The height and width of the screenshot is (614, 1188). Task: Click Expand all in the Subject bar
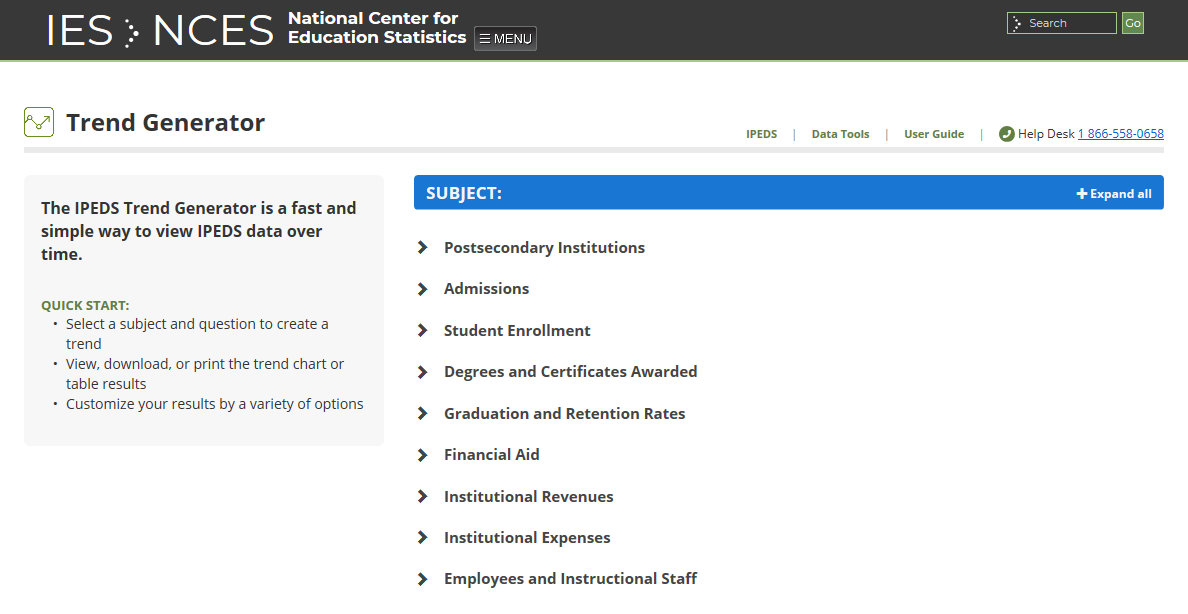point(1114,194)
